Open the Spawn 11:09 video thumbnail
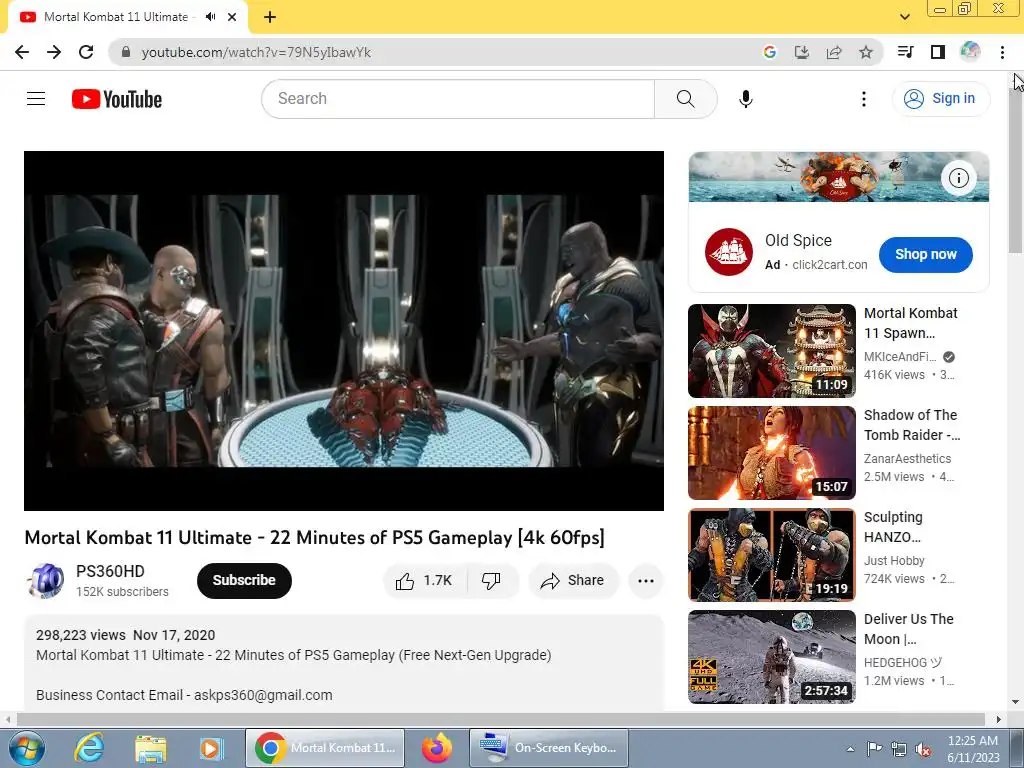The width and height of the screenshot is (1024, 768). [771, 351]
